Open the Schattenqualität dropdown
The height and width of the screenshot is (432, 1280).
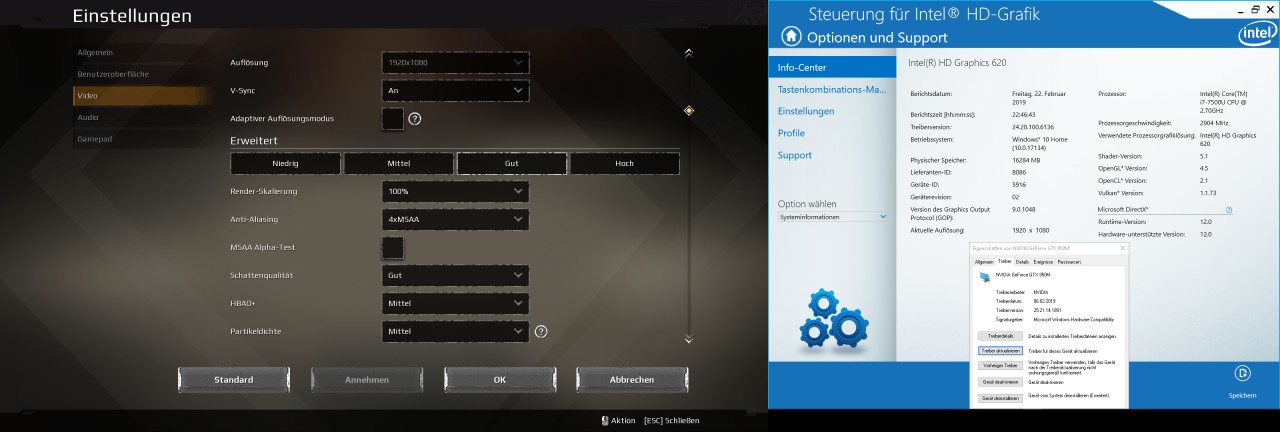455,275
